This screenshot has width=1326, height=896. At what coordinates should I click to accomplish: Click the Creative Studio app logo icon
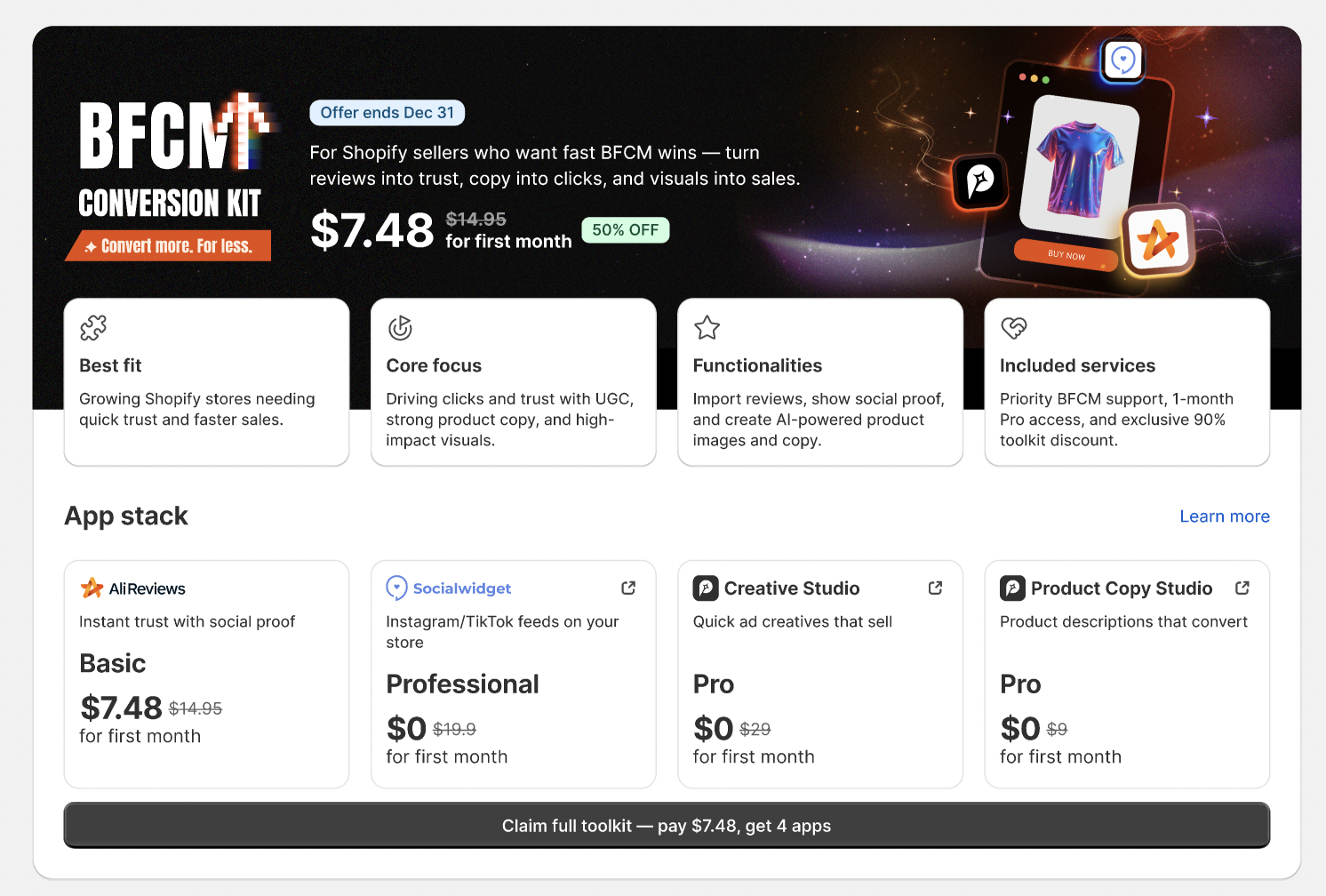point(705,588)
